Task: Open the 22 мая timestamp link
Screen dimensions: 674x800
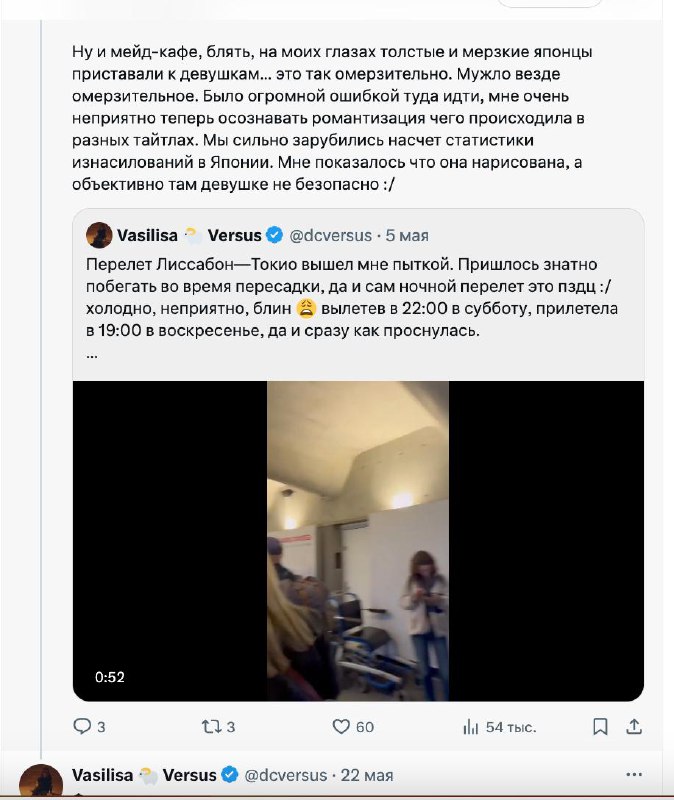Action: pos(367,775)
